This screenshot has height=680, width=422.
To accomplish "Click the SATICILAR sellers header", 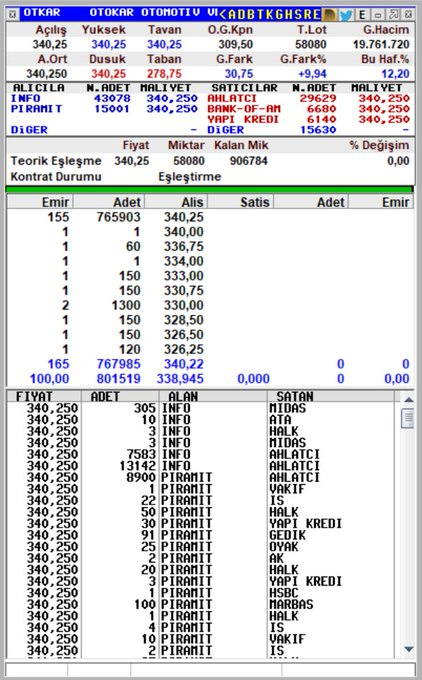I will coord(245,88).
